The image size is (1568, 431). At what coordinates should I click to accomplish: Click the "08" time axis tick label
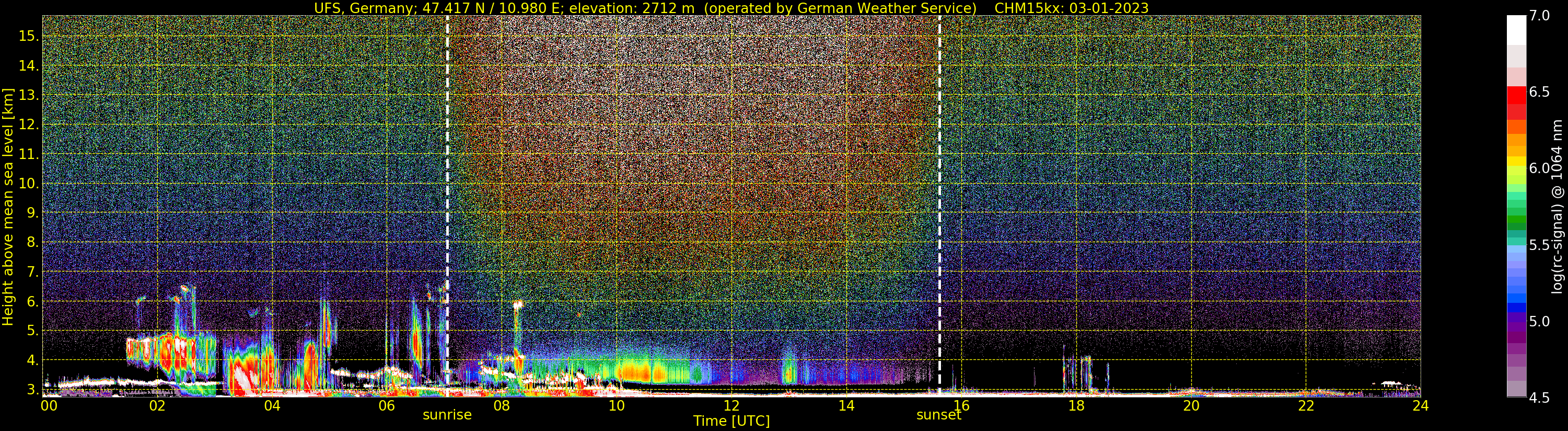tap(502, 405)
